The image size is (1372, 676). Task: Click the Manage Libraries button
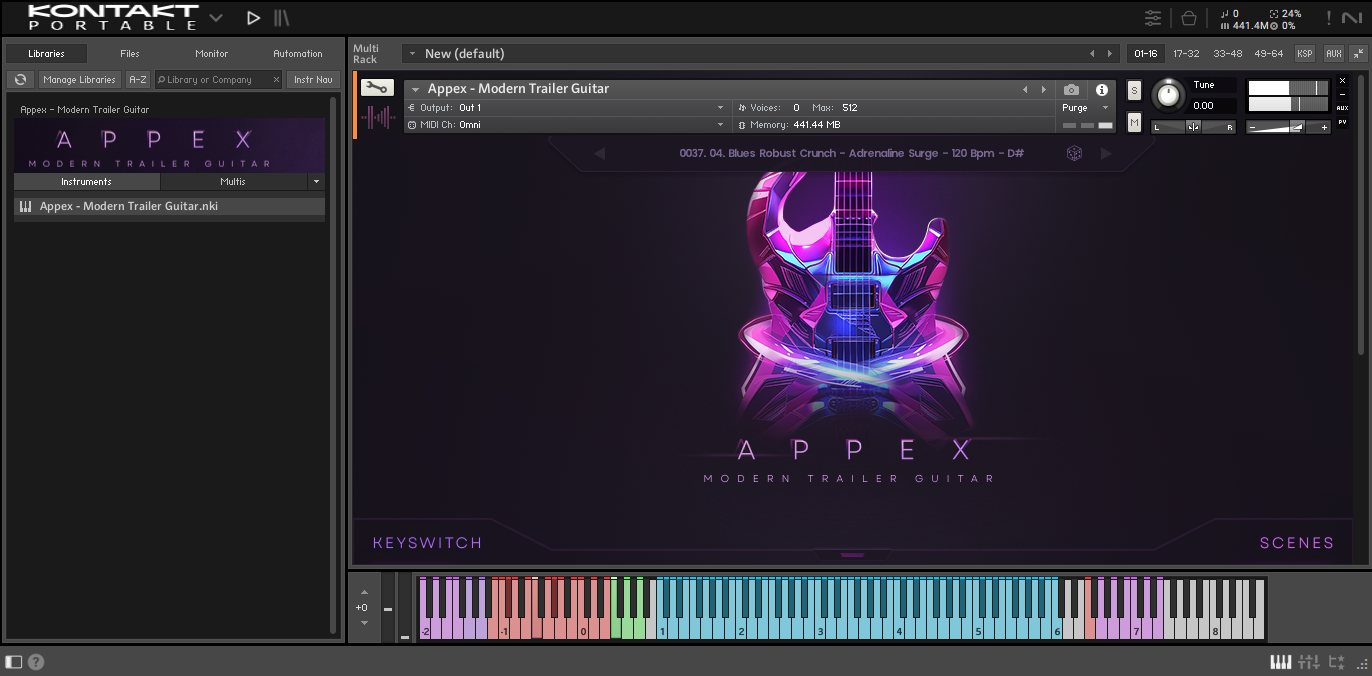[80, 80]
